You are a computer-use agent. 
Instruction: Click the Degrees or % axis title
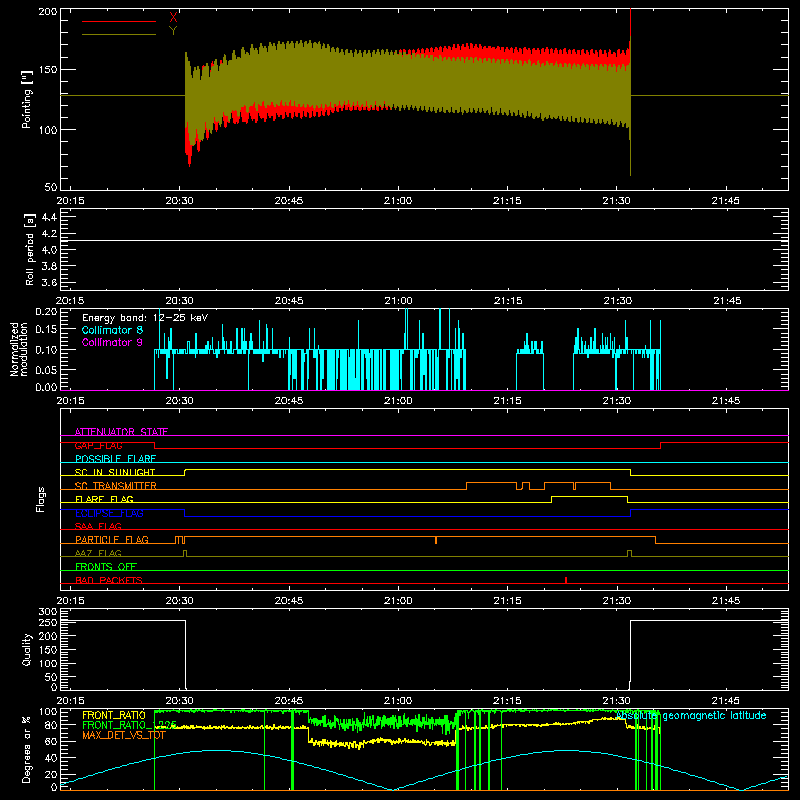click(x=27, y=749)
